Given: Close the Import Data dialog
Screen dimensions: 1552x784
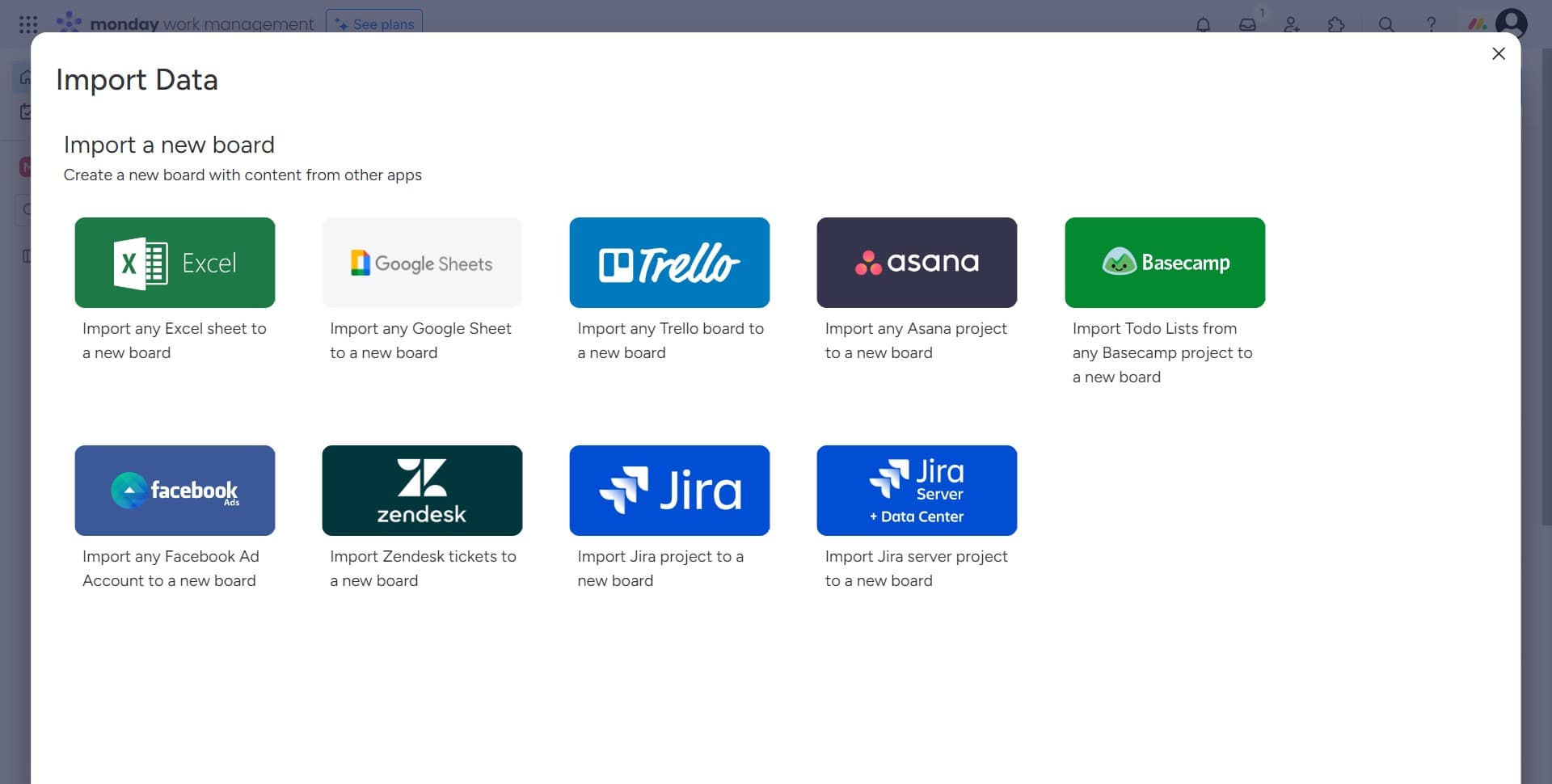Looking at the screenshot, I should click(1498, 53).
